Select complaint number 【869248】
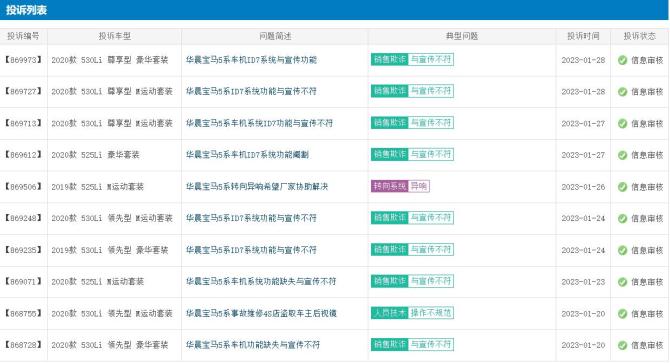This screenshot has width=670, height=363. (x=23, y=218)
